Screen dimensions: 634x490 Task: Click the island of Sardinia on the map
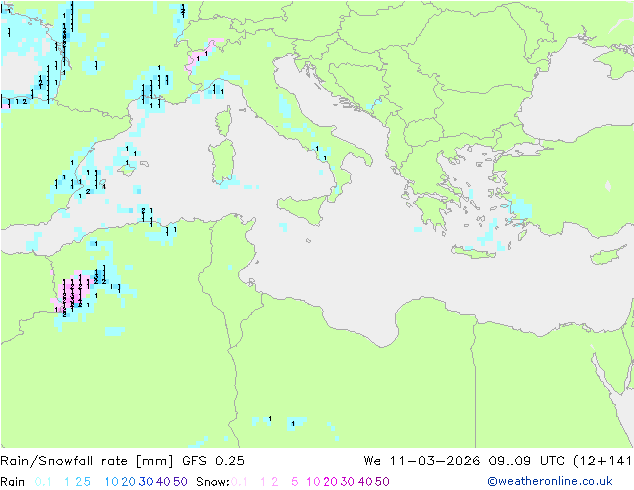(x=222, y=162)
